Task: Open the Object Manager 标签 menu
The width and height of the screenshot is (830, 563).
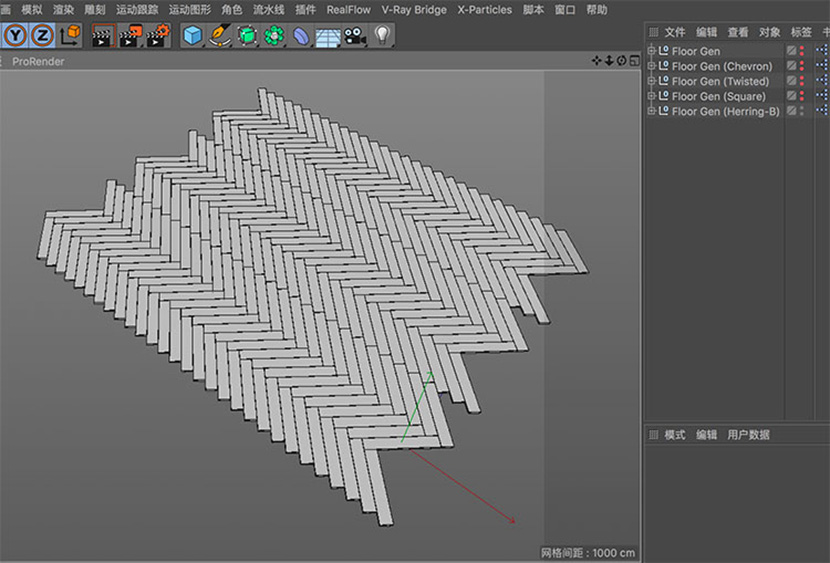Action: [801, 32]
